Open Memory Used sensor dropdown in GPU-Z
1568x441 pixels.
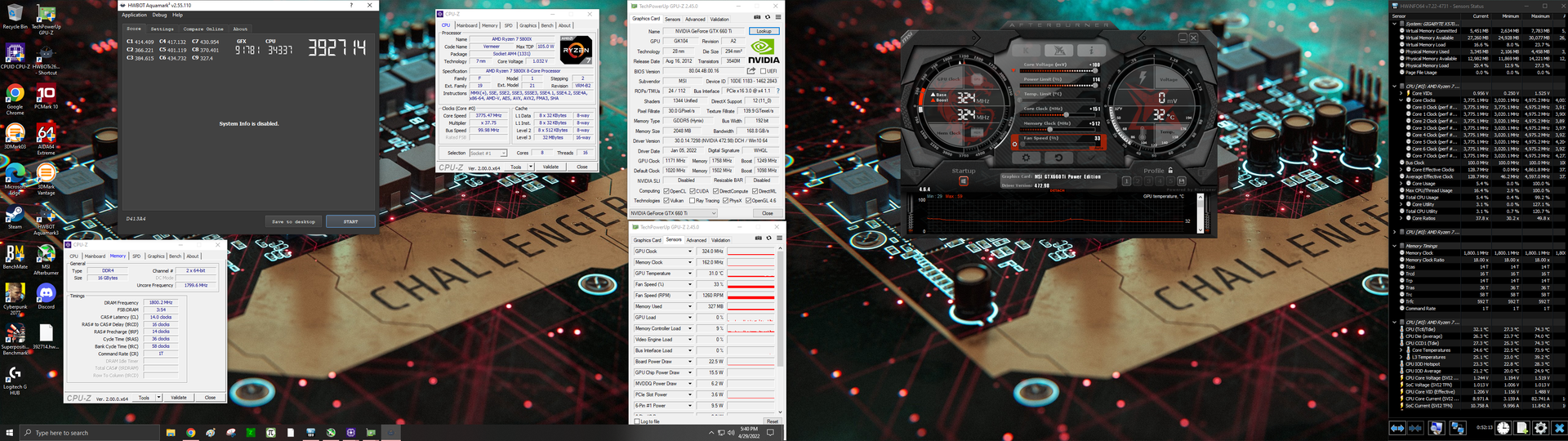coord(690,306)
